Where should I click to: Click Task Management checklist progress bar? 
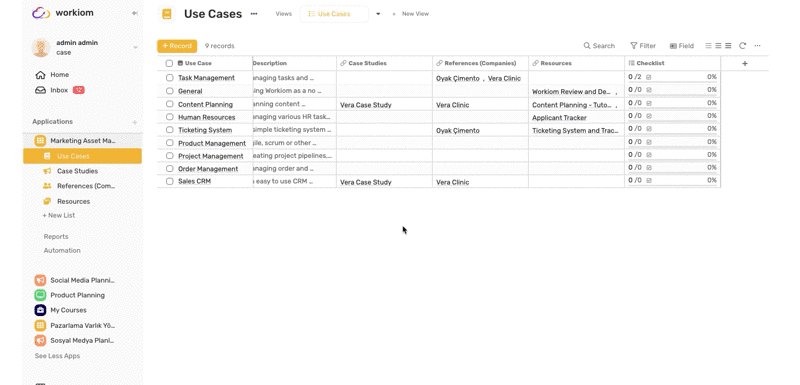[x=672, y=82]
